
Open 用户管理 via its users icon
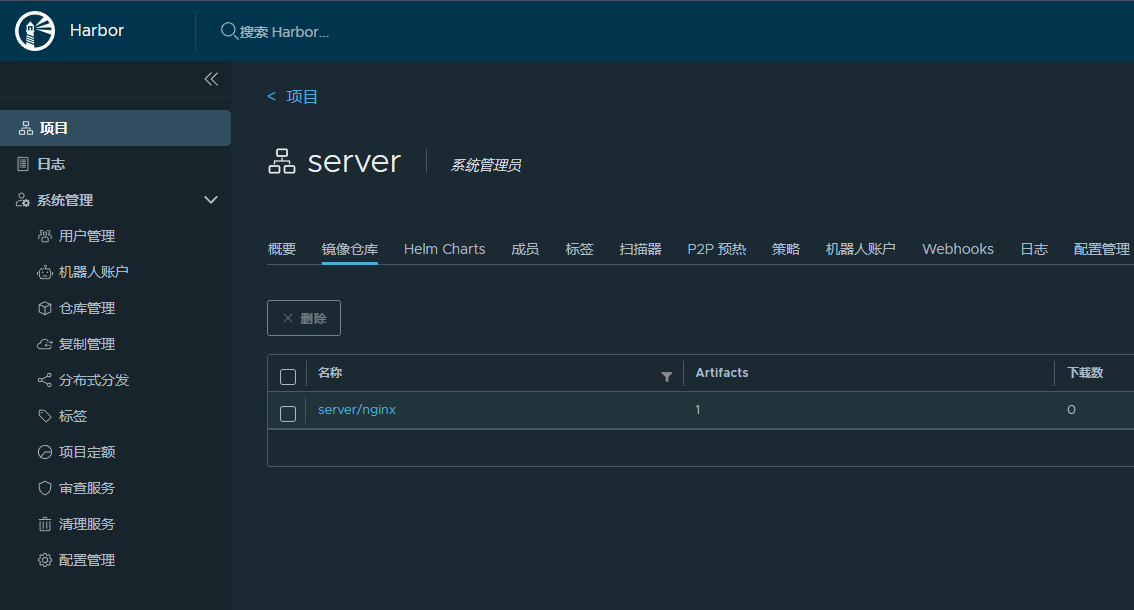pyautogui.click(x=44, y=236)
